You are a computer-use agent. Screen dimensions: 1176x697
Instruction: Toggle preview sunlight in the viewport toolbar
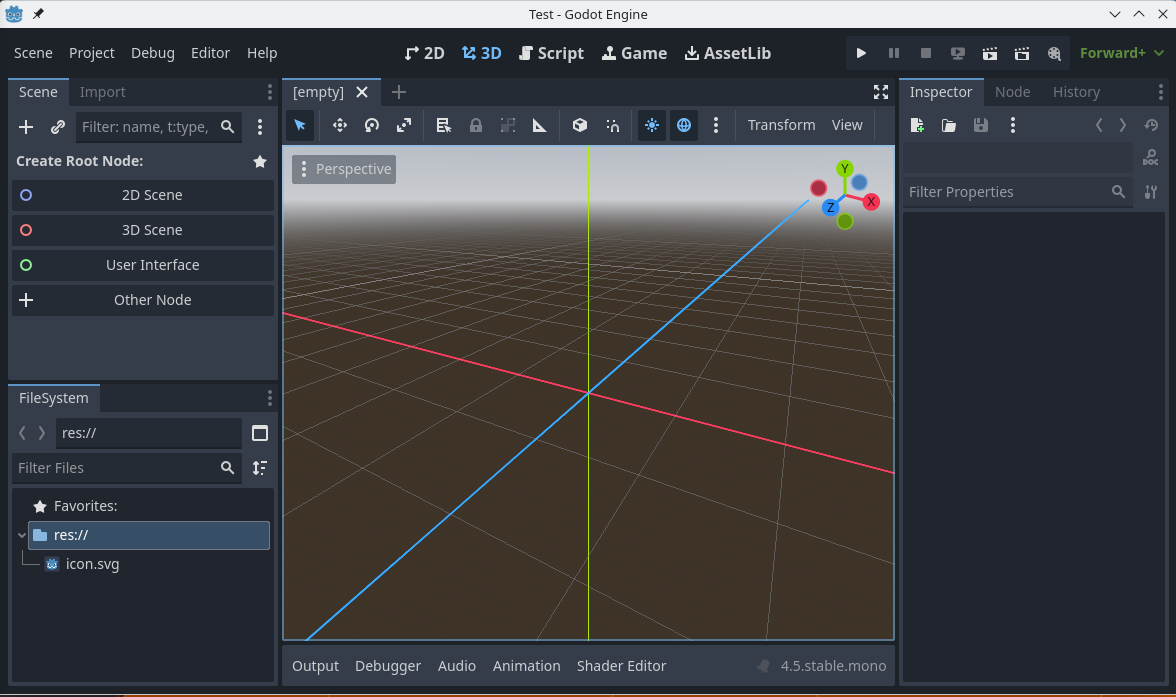pyautogui.click(x=651, y=125)
